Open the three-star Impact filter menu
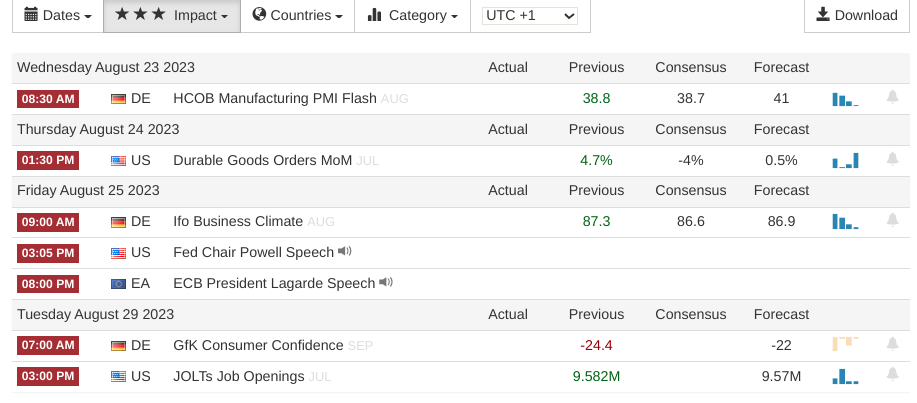The image size is (917, 403). coord(172,16)
